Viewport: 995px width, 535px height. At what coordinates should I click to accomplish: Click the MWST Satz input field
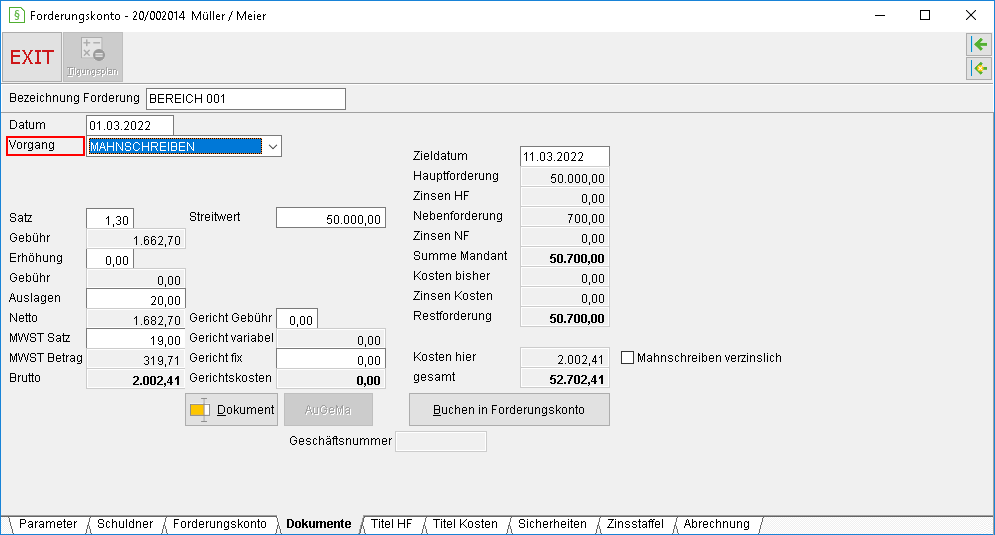pos(136,339)
